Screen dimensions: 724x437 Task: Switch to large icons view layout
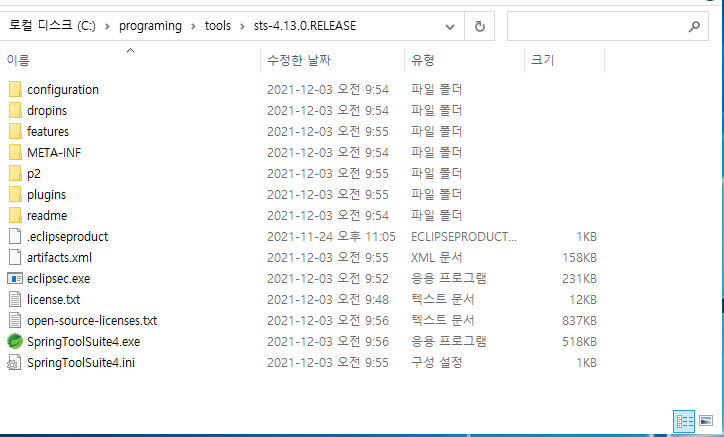[706, 421]
